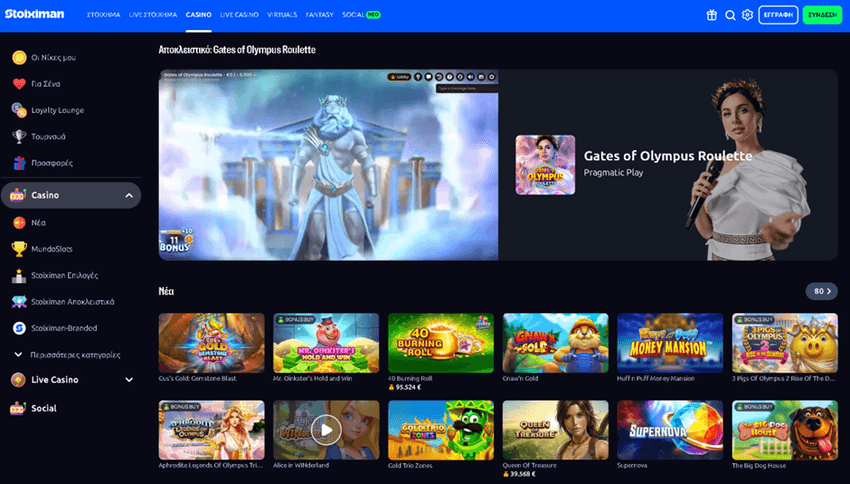850x484 pixels.
Task: Expand the Live Casino sidebar section
Action: click(129, 380)
